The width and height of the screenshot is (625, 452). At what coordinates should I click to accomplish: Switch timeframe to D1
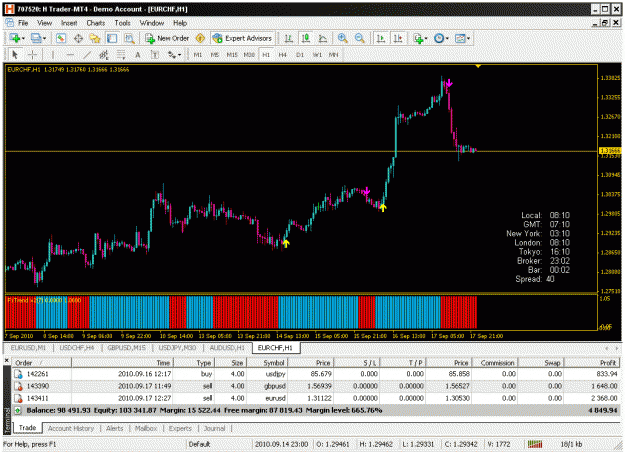pos(300,55)
